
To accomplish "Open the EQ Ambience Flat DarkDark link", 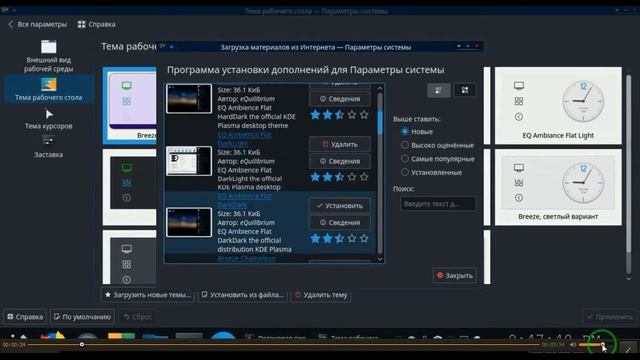I will 244,200.
